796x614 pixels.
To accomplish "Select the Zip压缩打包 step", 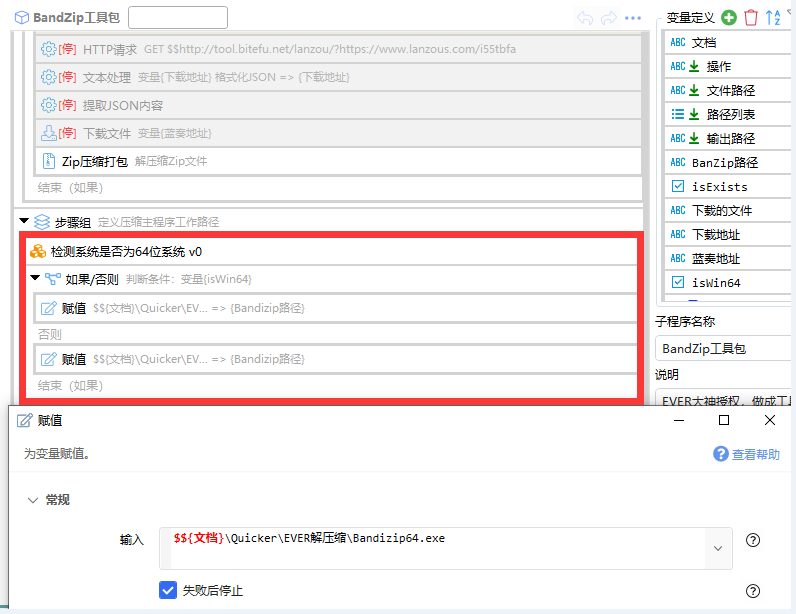I will pos(338,161).
